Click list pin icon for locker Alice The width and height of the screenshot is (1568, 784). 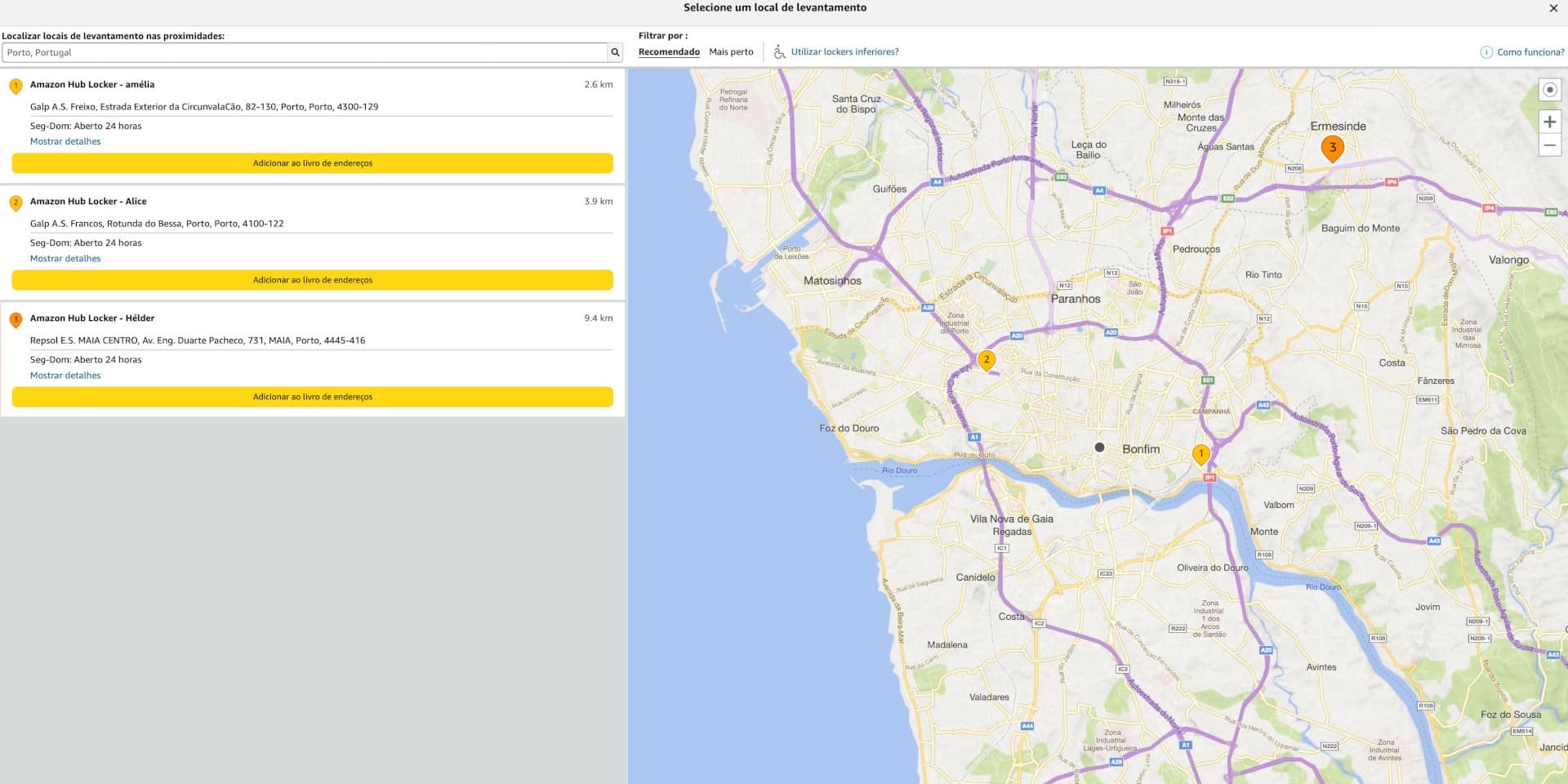click(x=16, y=203)
